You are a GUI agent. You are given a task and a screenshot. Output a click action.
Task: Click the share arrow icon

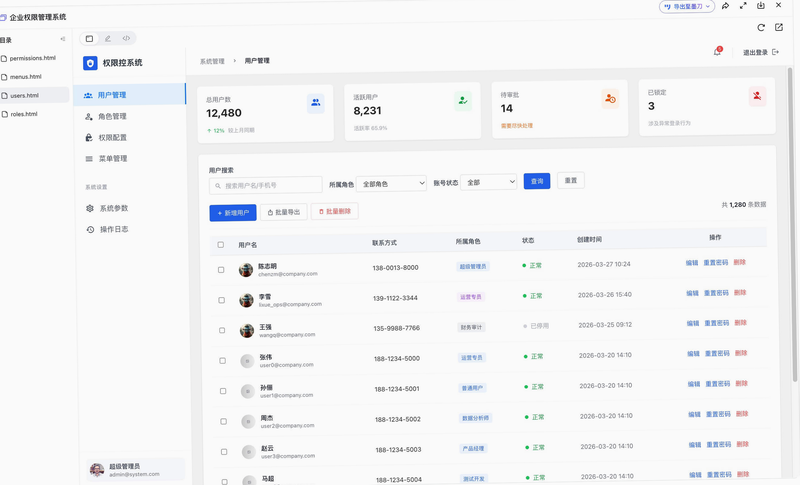725,6
